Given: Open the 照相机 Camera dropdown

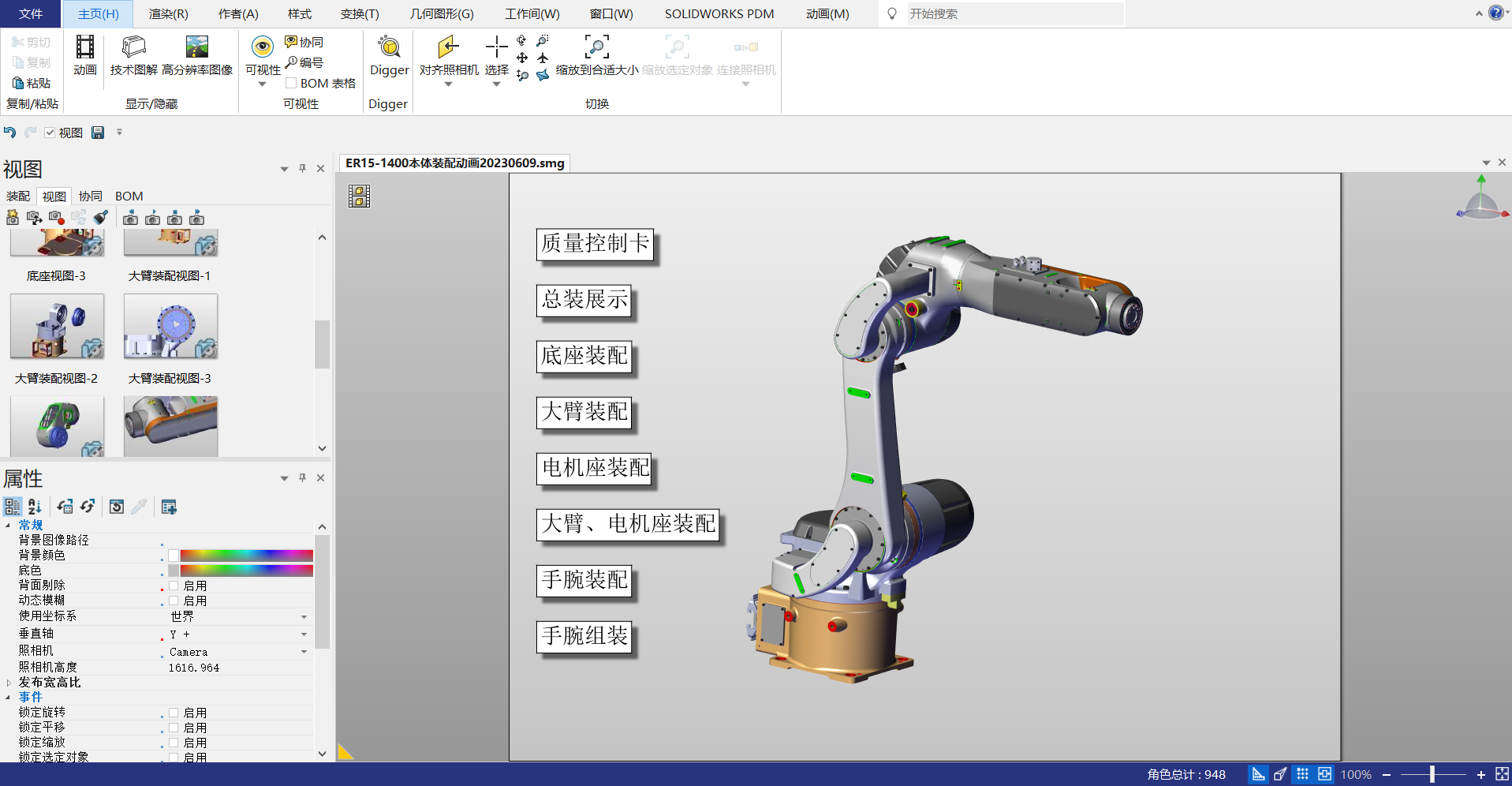Looking at the screenshot, I should tap(304, 652).
